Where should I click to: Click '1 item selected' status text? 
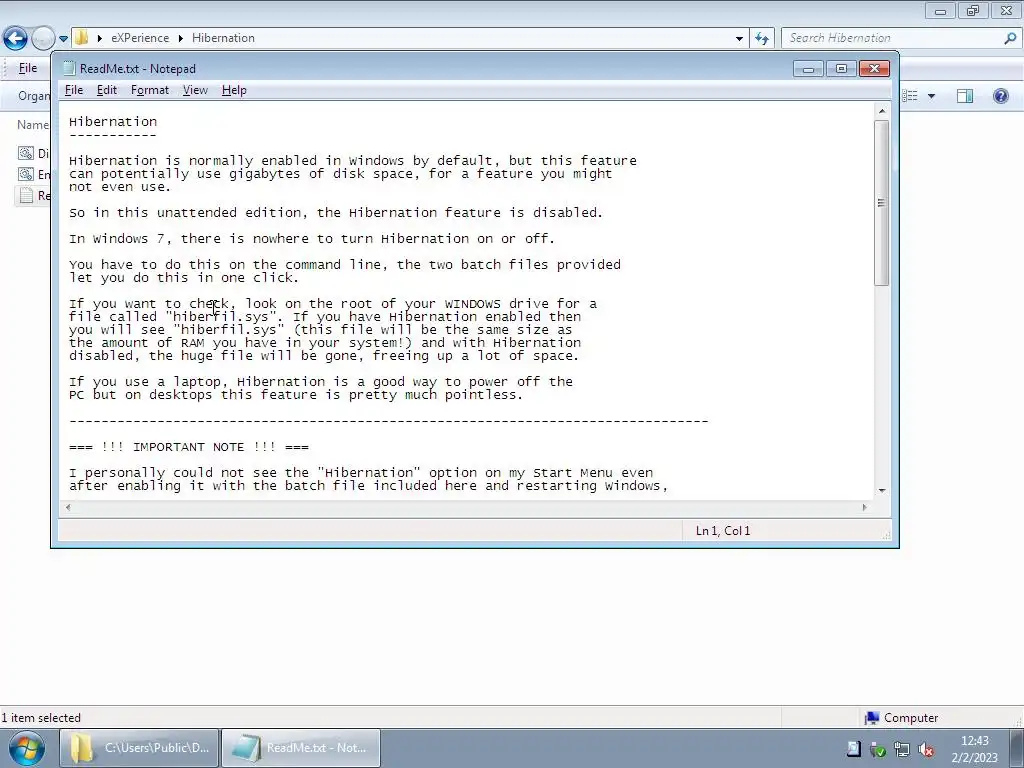pos(40,718)
